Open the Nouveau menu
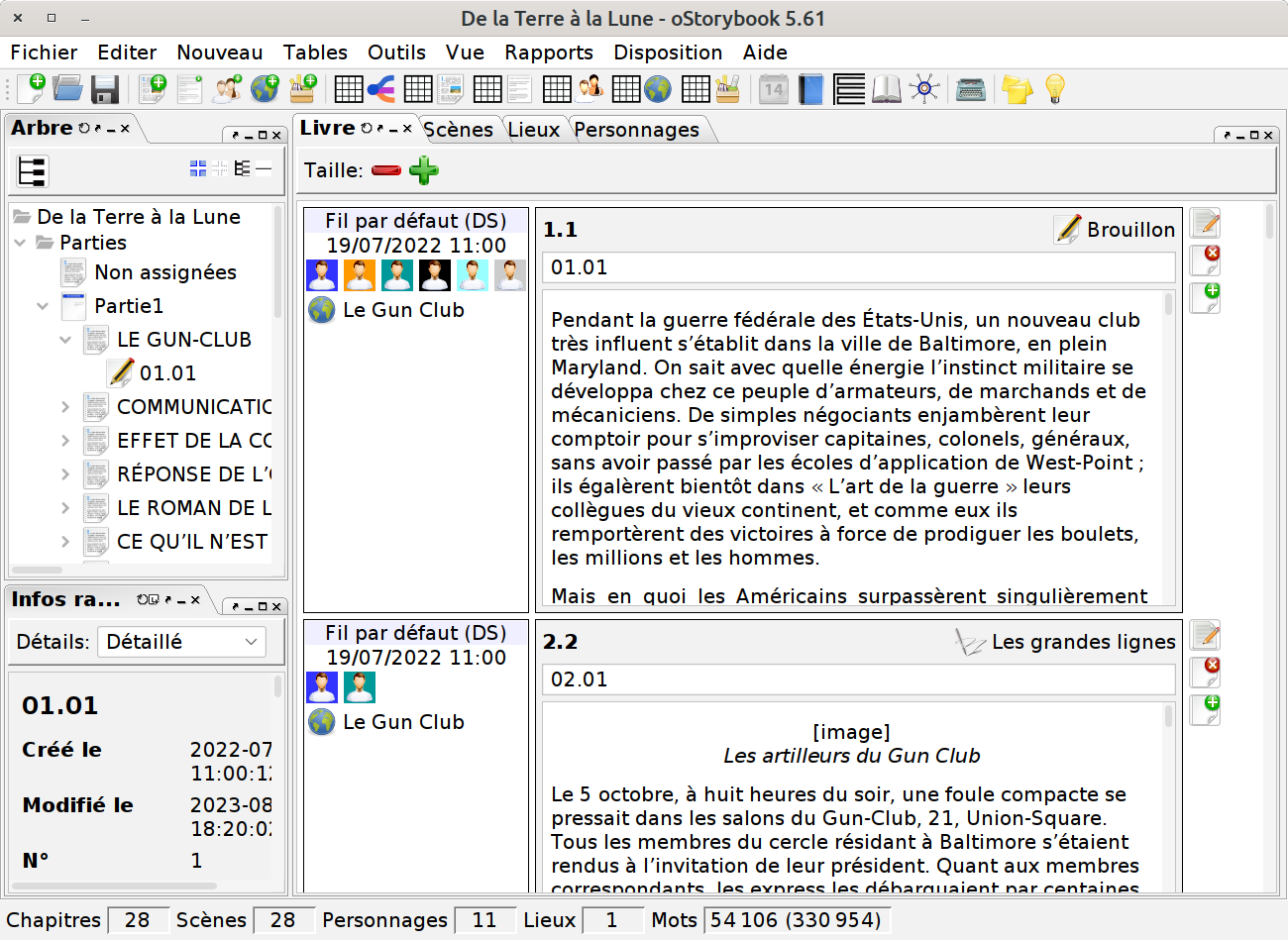The height and width of the screenshot is (940, 1288). click(x=220, y=52)
